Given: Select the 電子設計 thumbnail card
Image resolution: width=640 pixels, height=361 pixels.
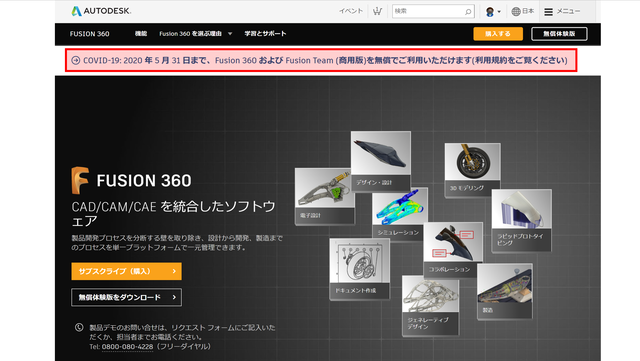Looking at the screenshot, I should (324, 196).
